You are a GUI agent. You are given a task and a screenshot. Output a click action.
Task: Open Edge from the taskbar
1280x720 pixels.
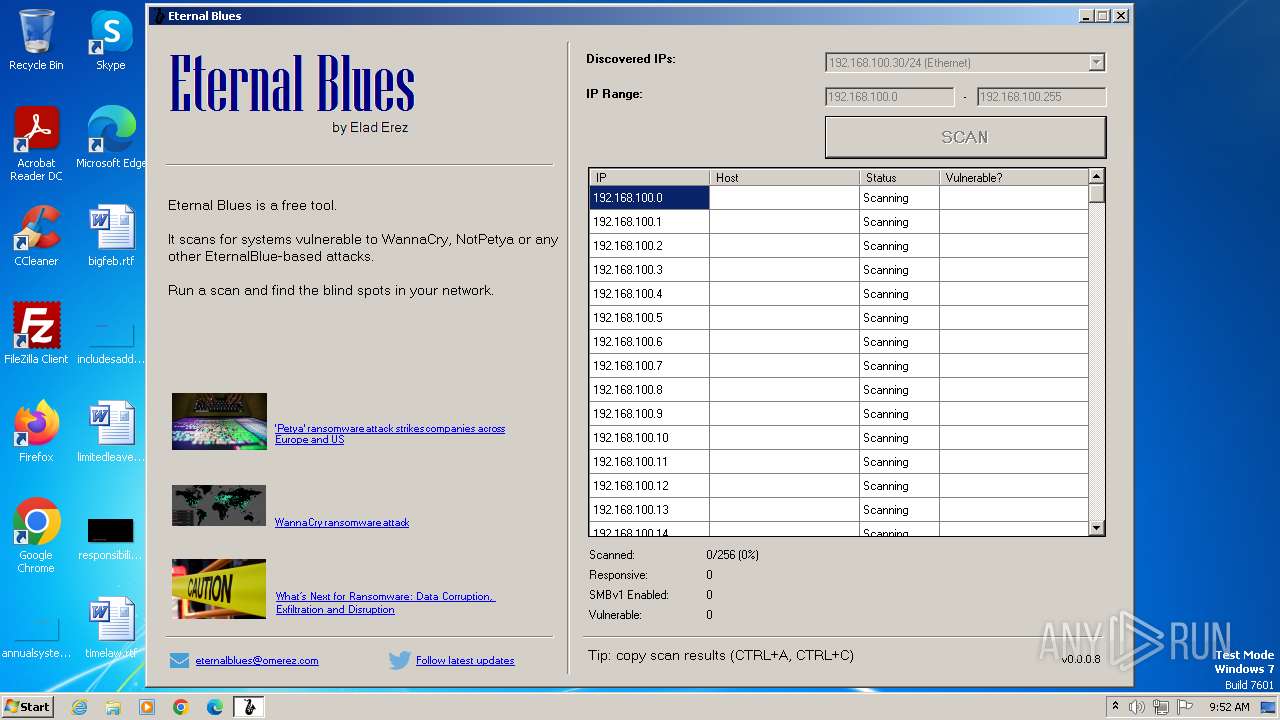[x=215, y=707]
